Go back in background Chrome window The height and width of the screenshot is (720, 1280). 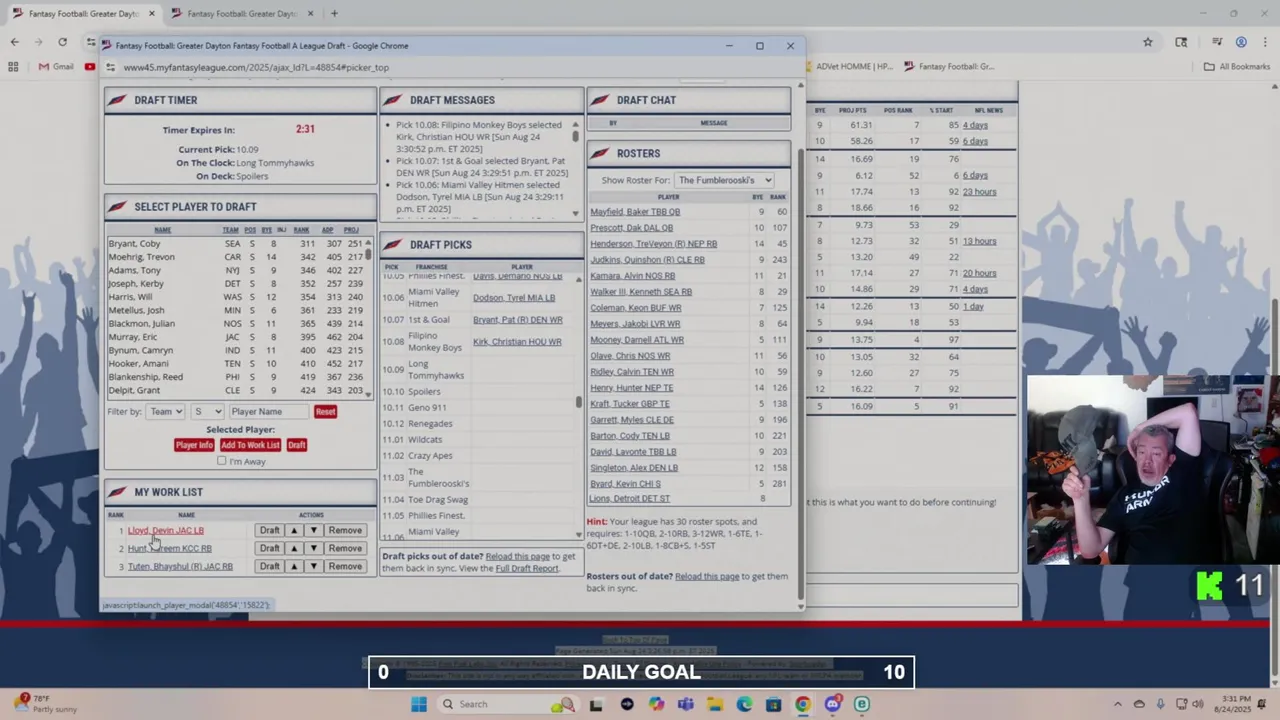[x=14, y=42]
